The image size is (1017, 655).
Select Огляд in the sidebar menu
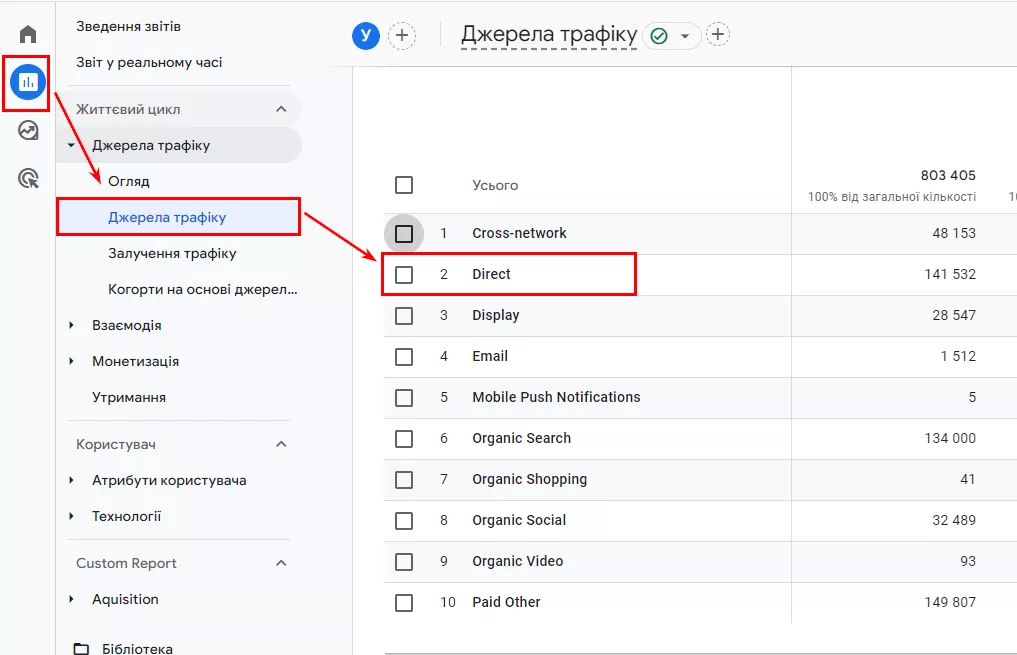point(128,181)
